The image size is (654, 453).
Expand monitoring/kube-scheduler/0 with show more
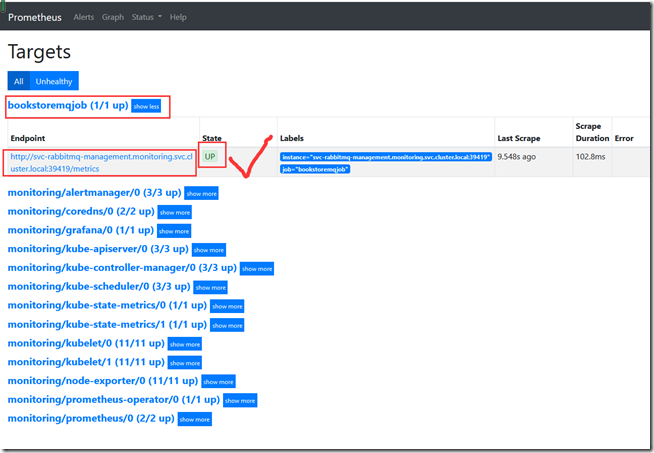click(x=211, y=287)
